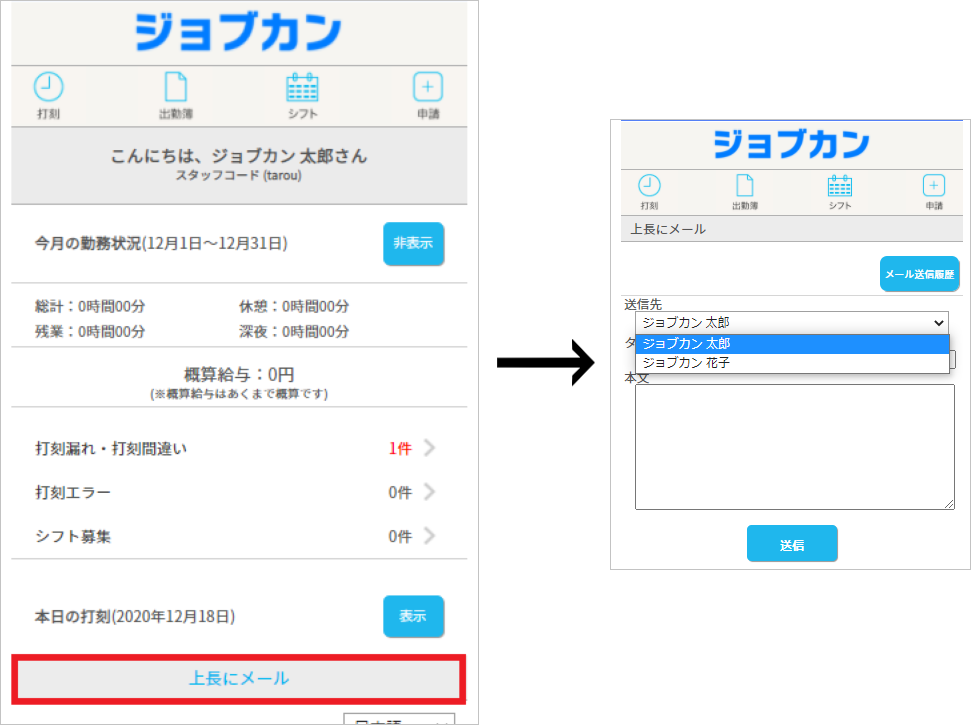The height and width of the screenshot is (725, 971).
Task: Click the 本日の打刻(2020年12月18日) heading
Action: point(135,617)
